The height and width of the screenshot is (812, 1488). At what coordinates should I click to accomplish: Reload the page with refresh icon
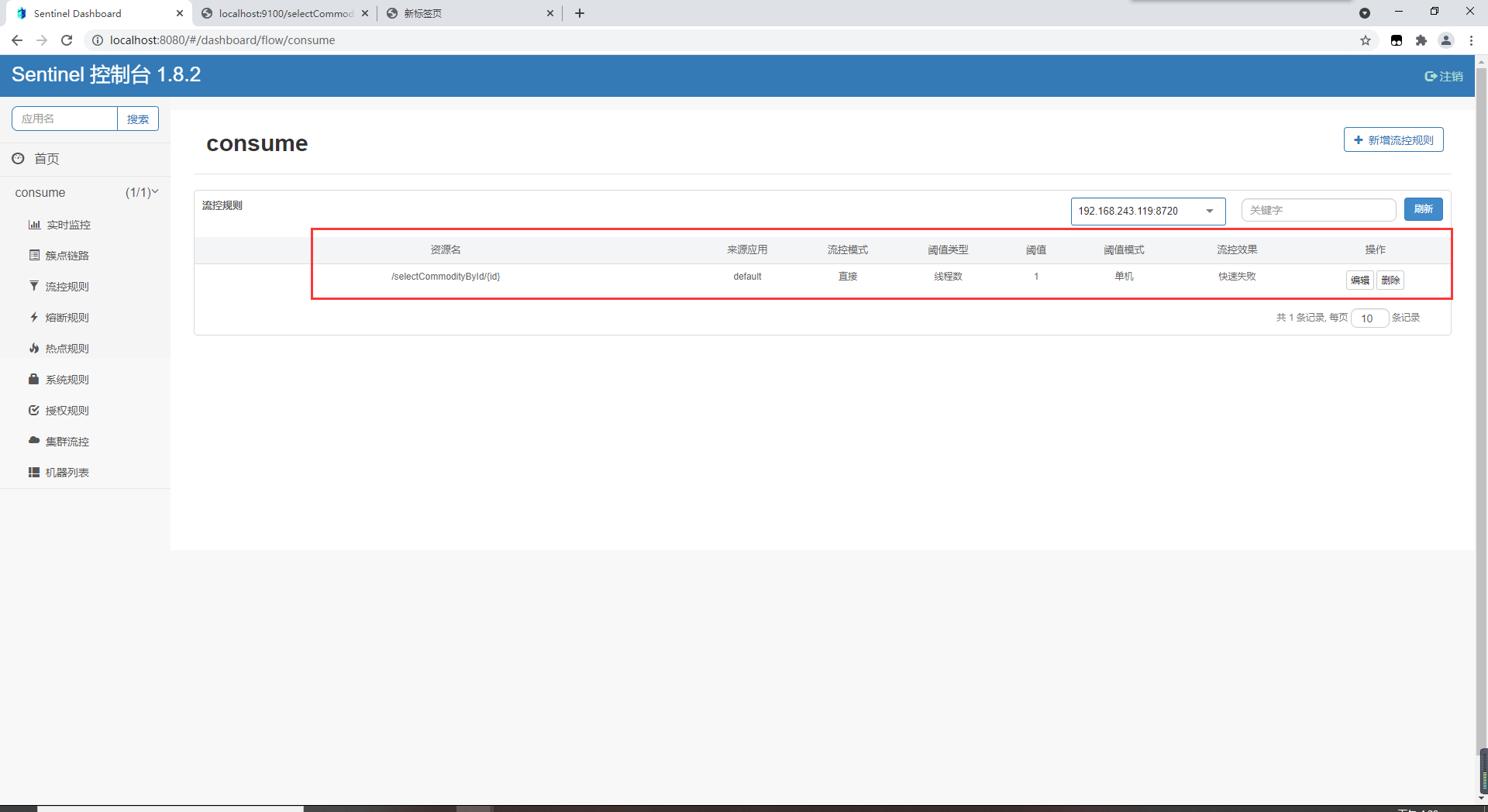click(67, 40)
